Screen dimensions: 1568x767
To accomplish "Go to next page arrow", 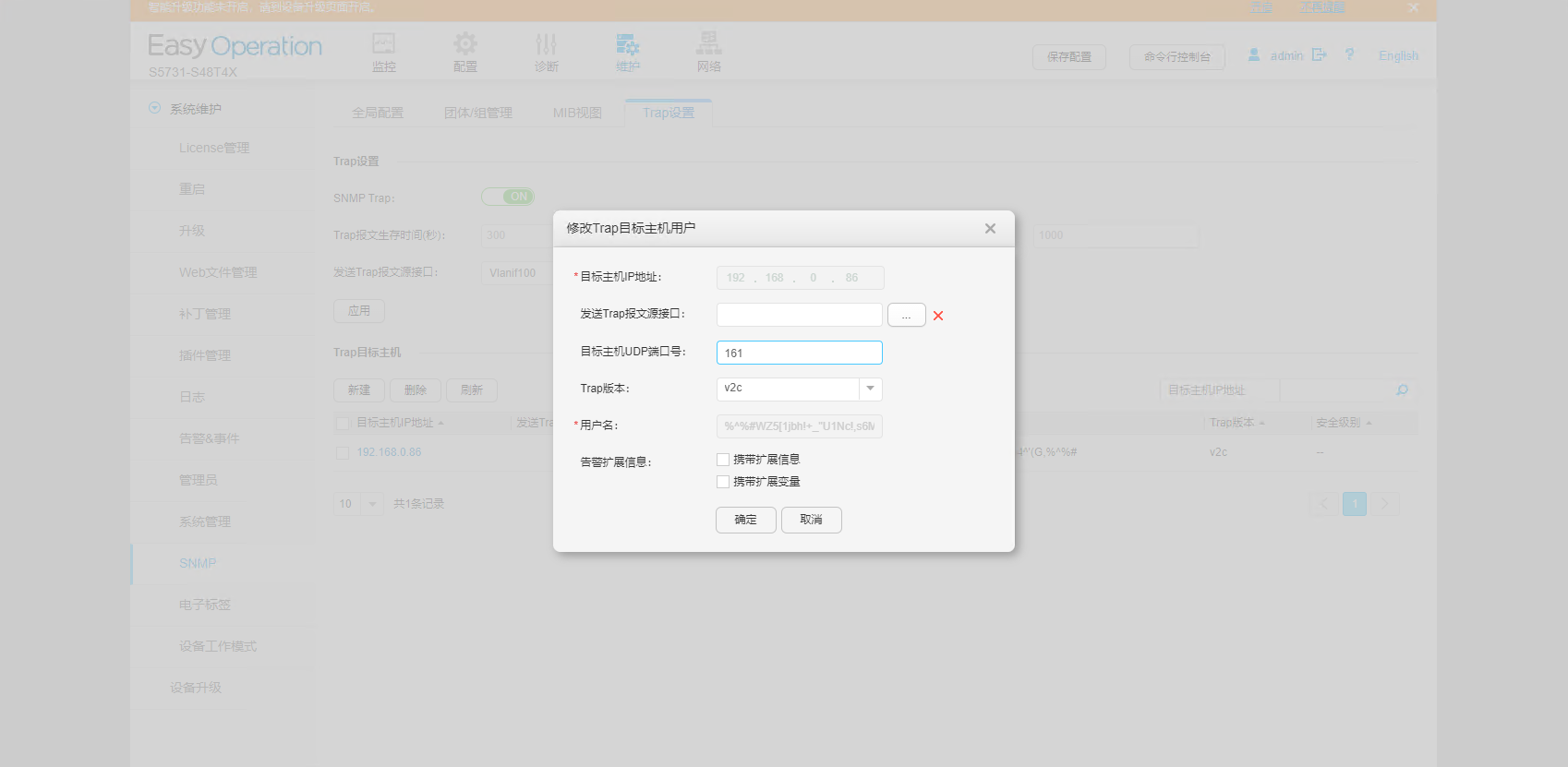I will click(x=1384, y=504).
